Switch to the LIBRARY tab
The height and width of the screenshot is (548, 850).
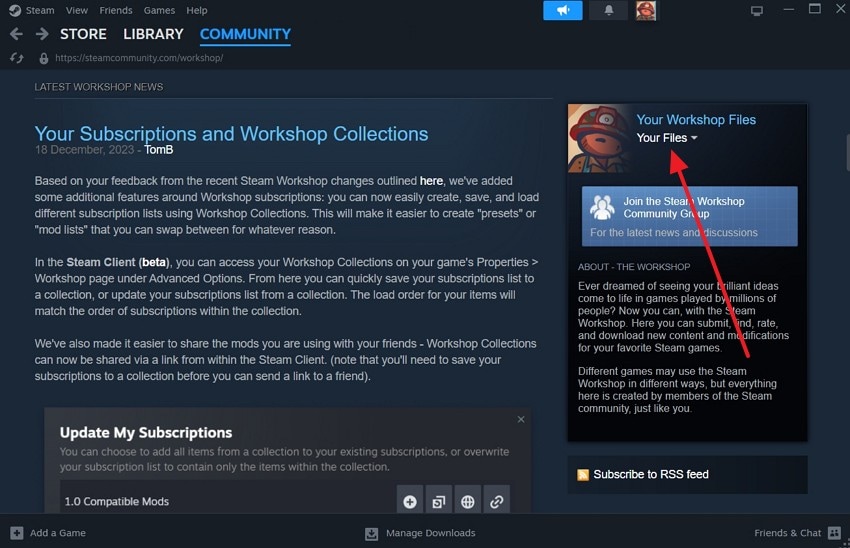click(153, 34)
